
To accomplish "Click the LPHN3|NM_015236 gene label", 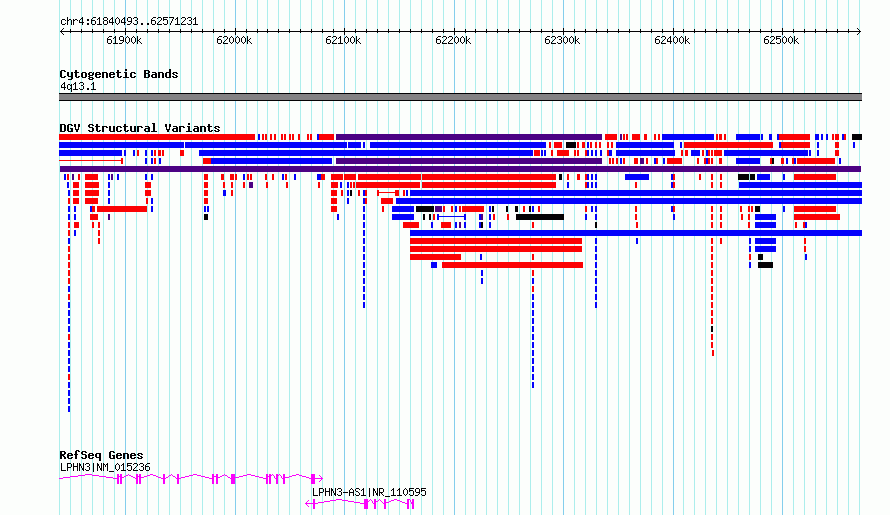I will click(x=105, y=467).
